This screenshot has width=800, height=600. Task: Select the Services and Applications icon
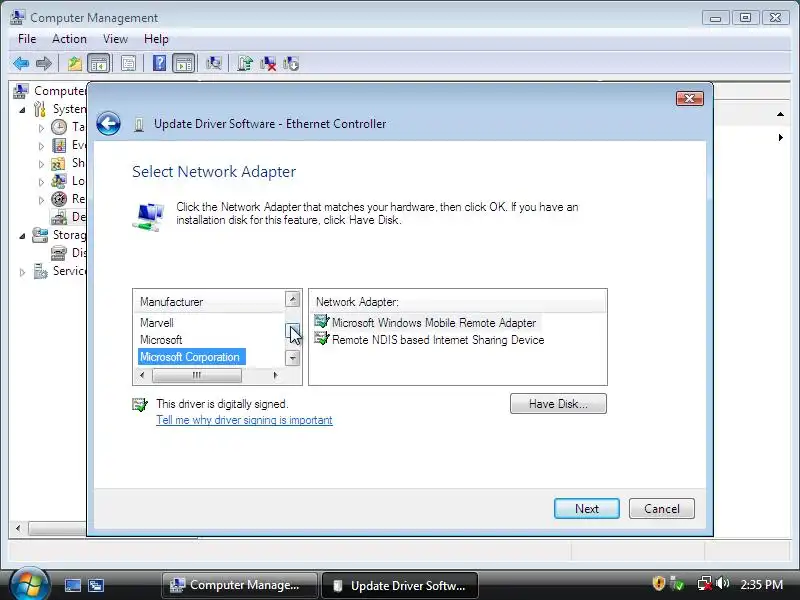point(40,271)
